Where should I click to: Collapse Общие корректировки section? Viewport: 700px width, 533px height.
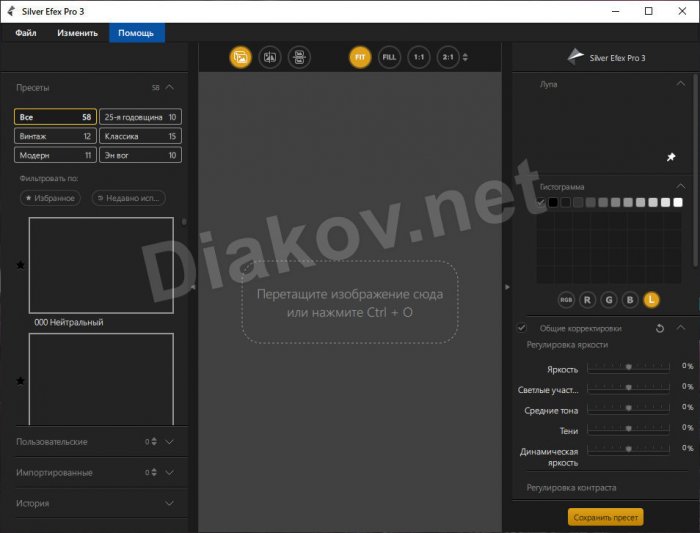(680, 328)
